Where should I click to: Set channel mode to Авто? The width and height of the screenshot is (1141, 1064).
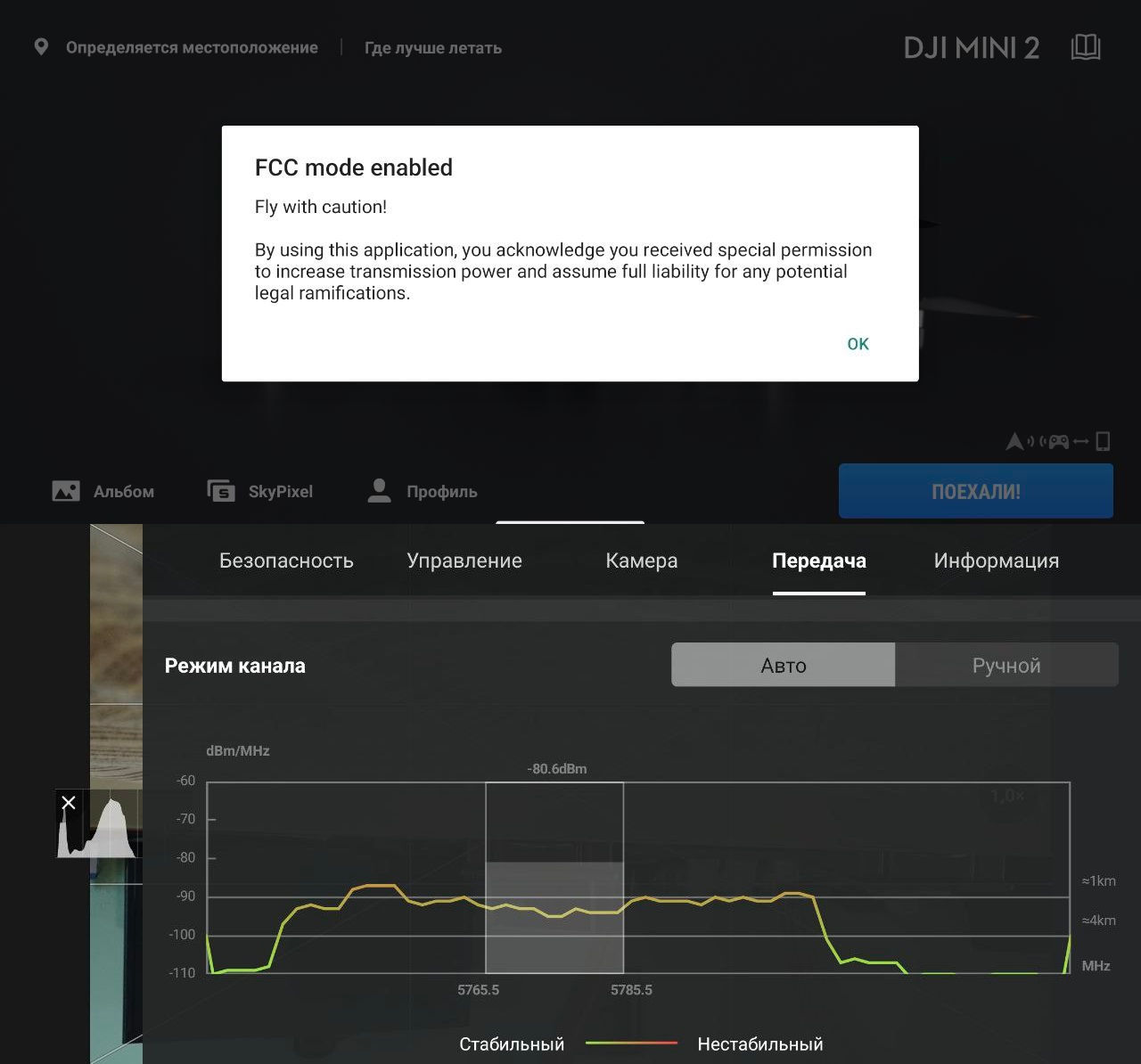[x=784, y=665]
